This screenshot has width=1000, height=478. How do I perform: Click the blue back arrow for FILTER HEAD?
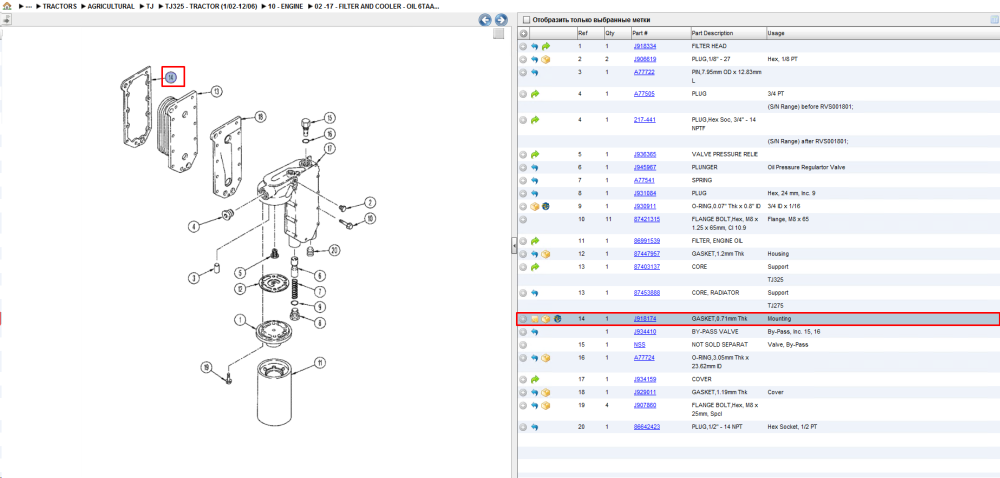(x=535, y=47)
